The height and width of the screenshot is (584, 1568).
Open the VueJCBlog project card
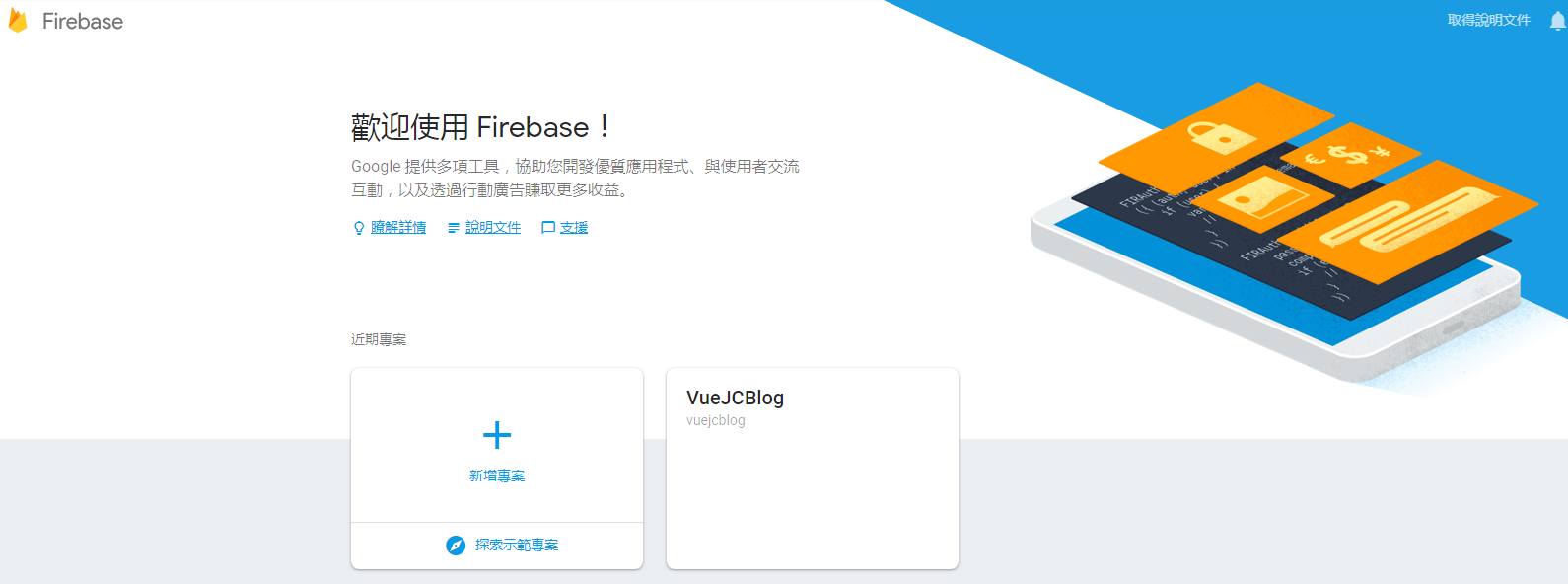coord(813,469)
